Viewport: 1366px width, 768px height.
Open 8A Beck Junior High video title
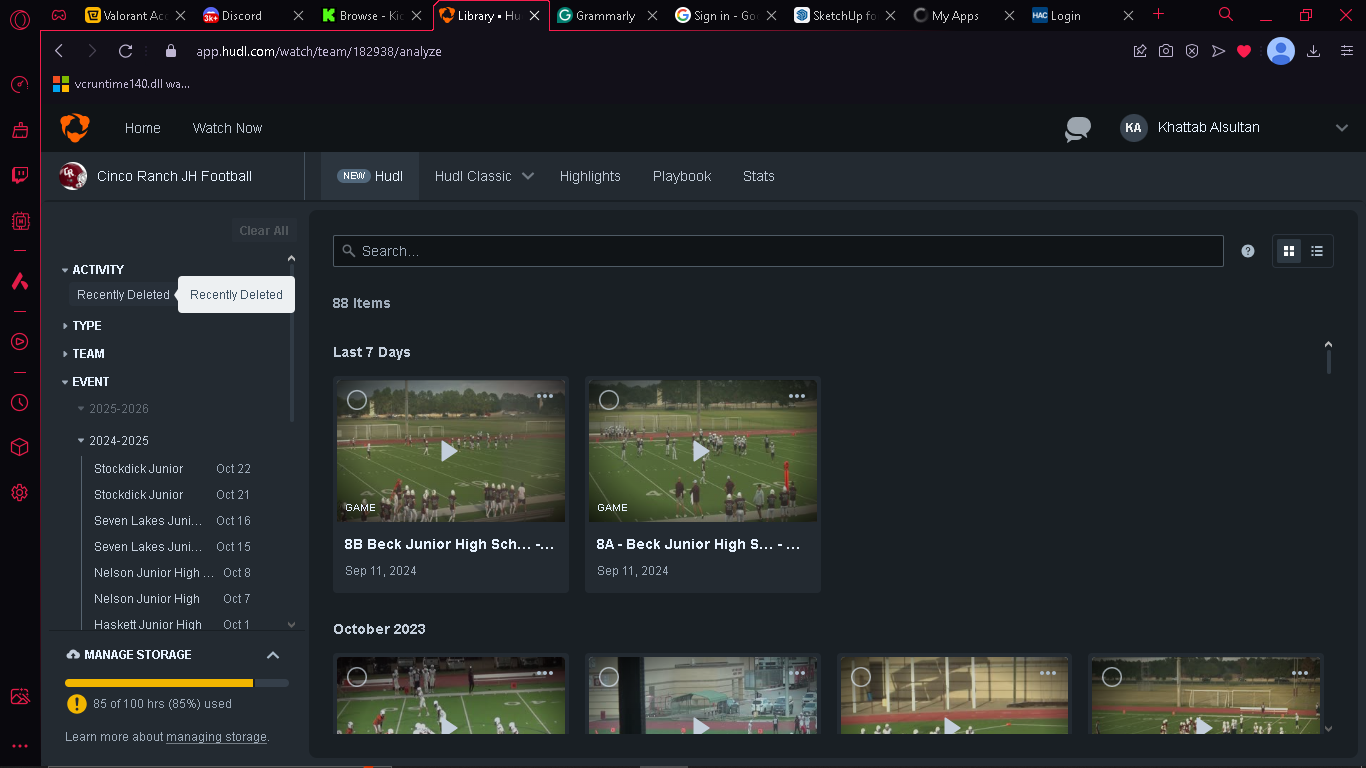[698, 545]
